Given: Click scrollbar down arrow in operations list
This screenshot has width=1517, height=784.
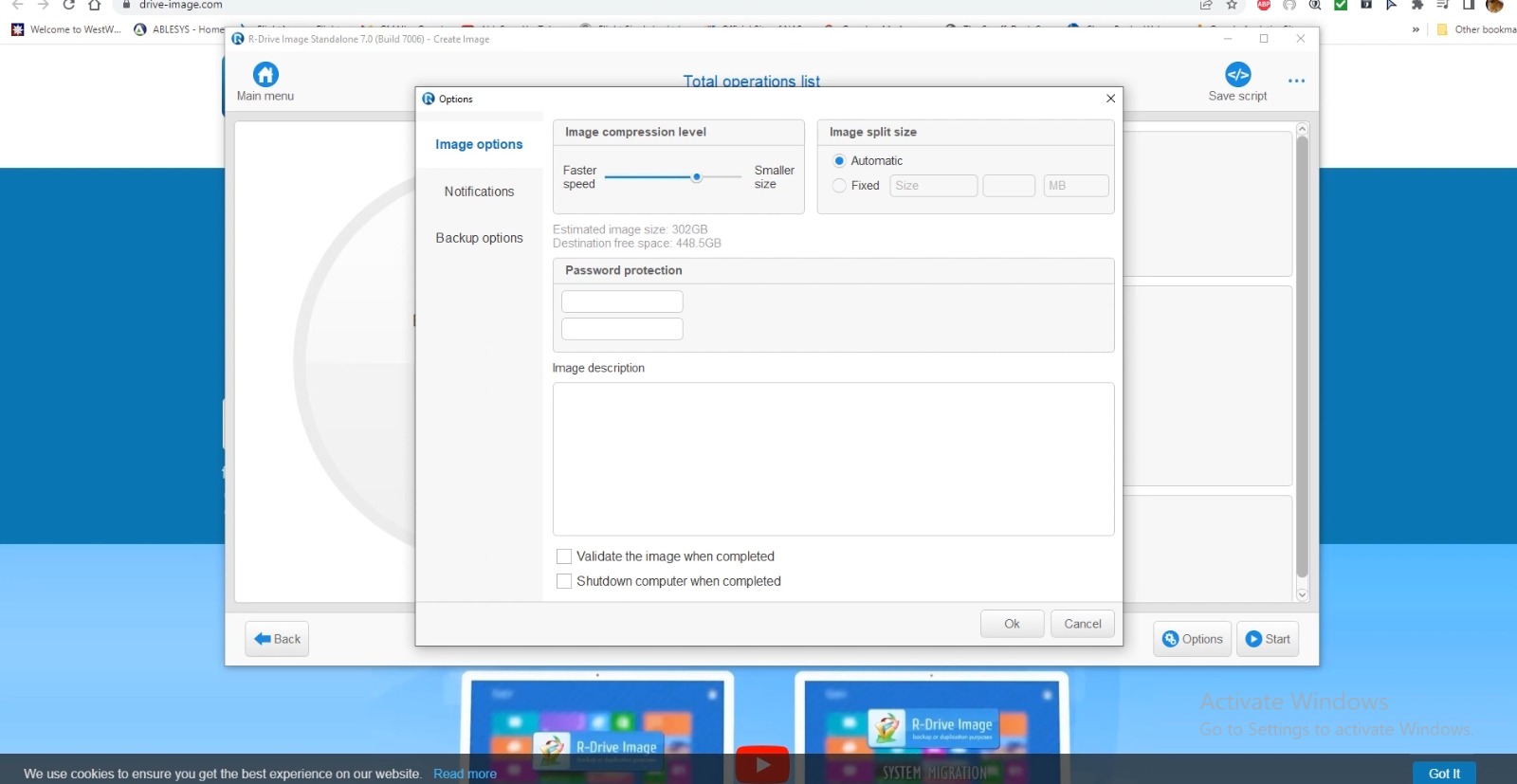Looking at the screenshot, I should (1302, 594).
